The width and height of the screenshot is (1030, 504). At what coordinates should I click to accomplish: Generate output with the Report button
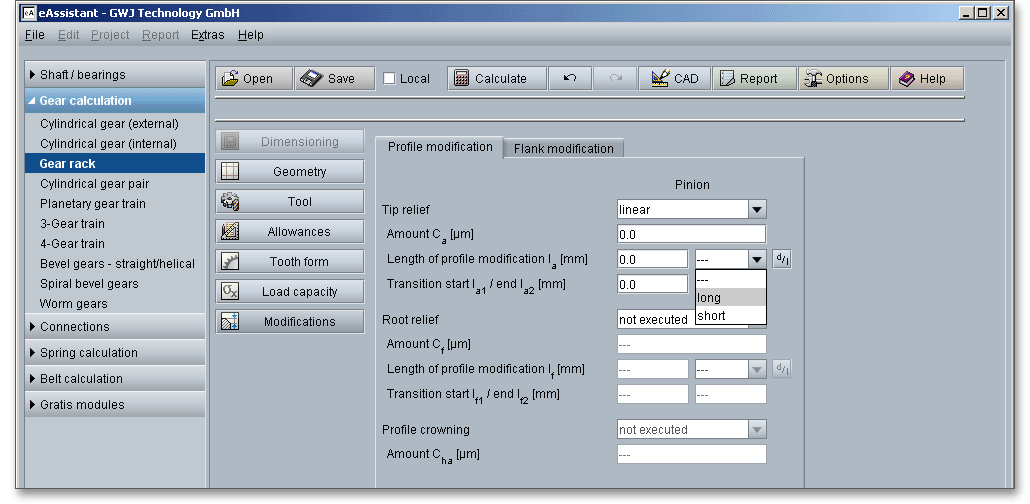755,79
